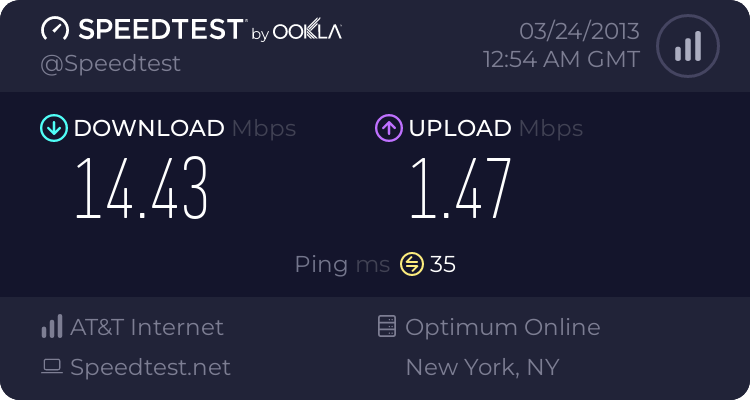Click the yellow ping icon
Screen dimensions: 750x400
(x=412, y=264)
